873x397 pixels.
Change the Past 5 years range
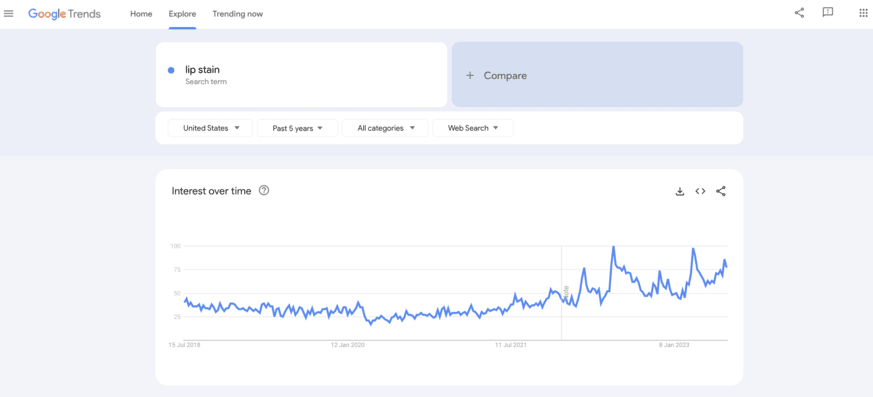(297, 128)
